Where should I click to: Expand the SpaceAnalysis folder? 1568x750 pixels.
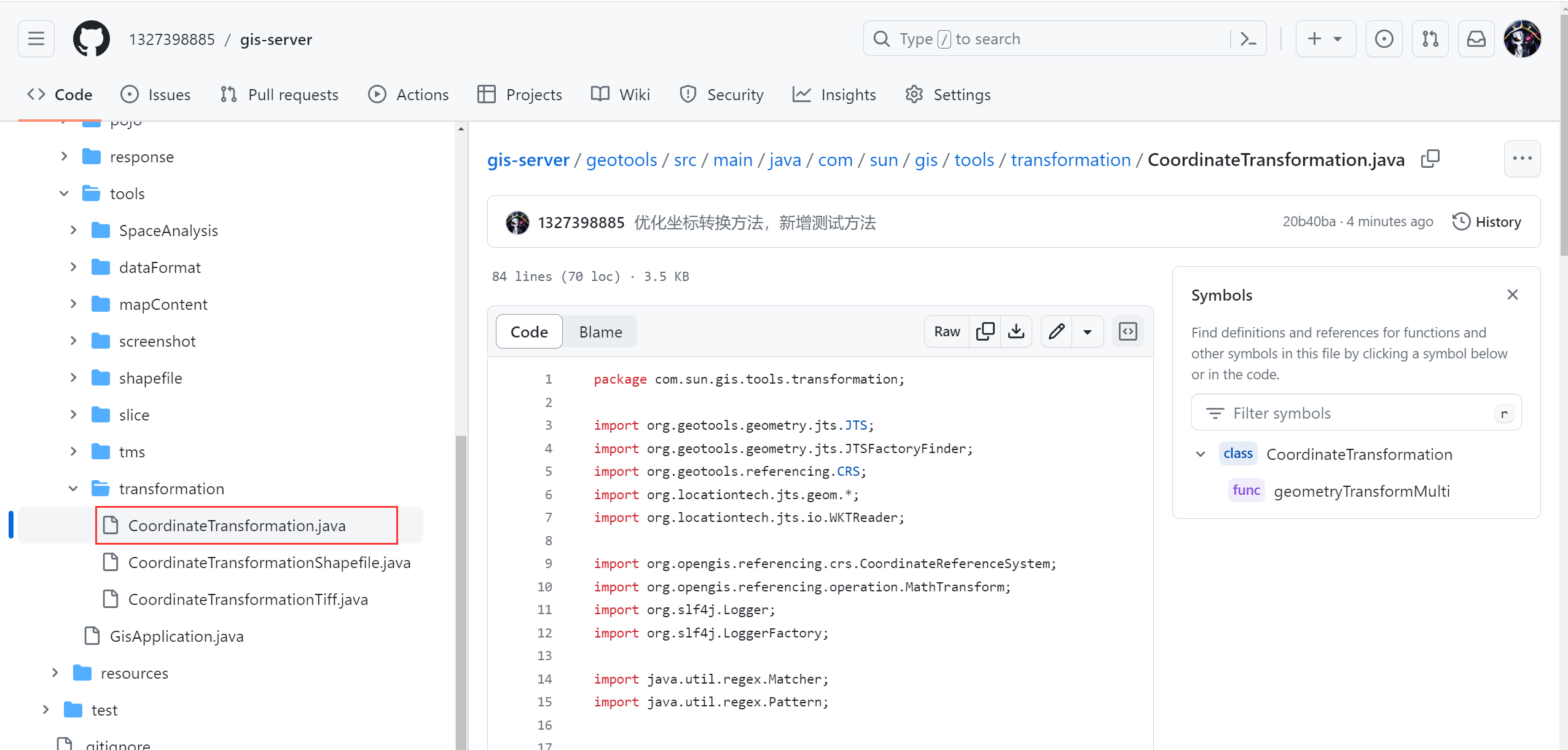(x=73, y=231)
